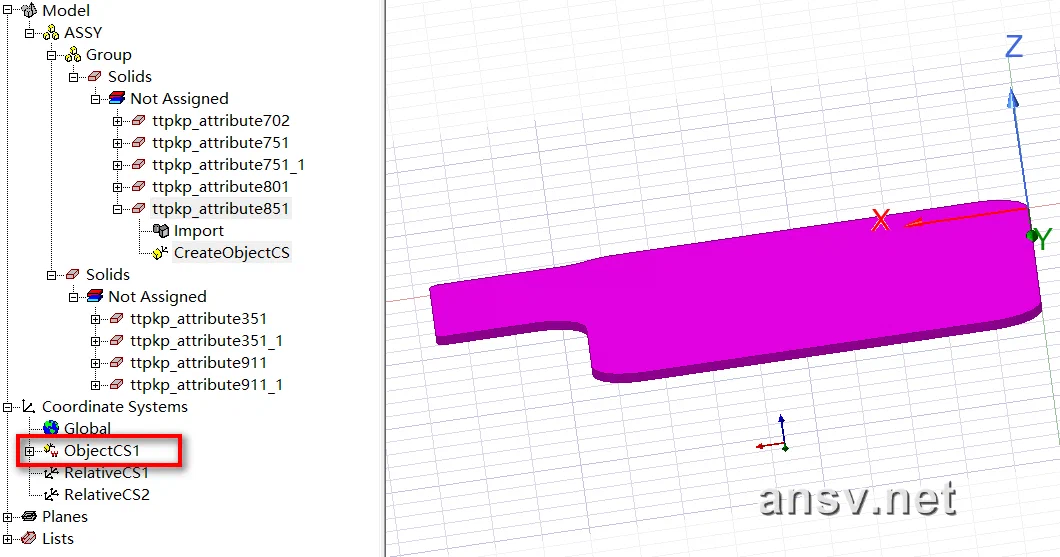
Task: Click the ASSY assembly icon
Action: click(51, 32)
